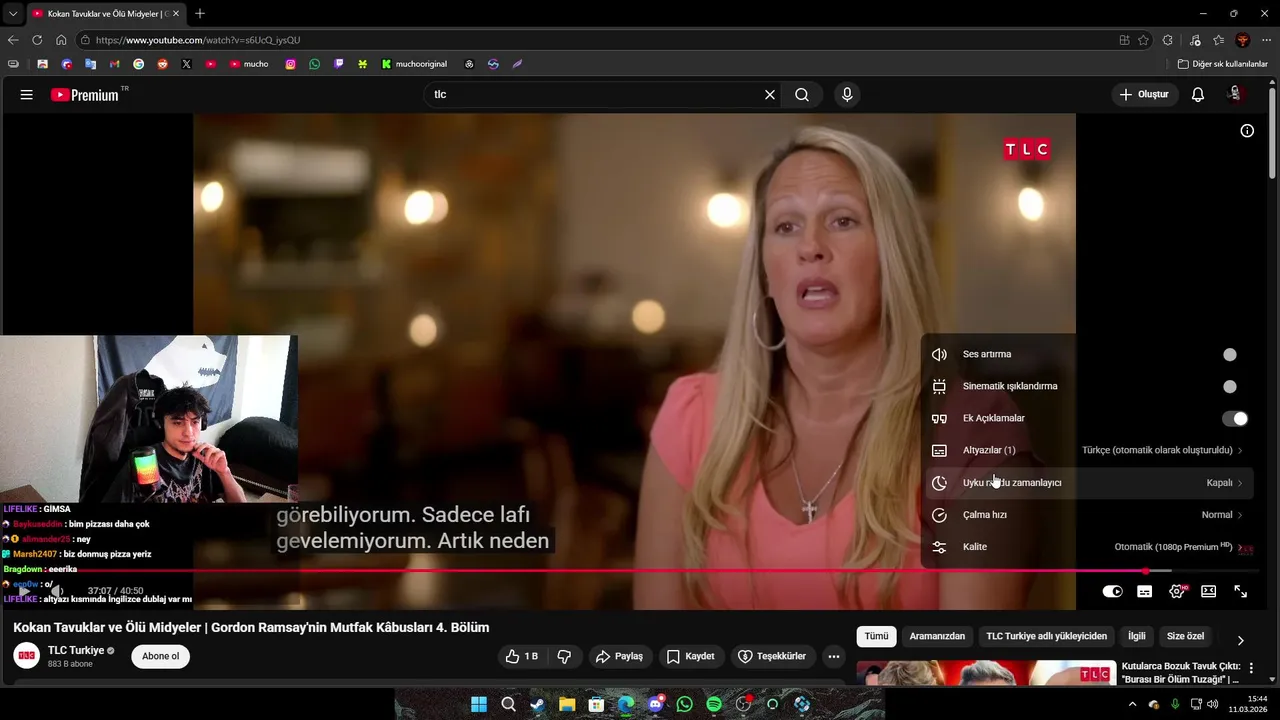Start voice search with microphone
The image size is (1280, 720).
[x=847, y=95]
